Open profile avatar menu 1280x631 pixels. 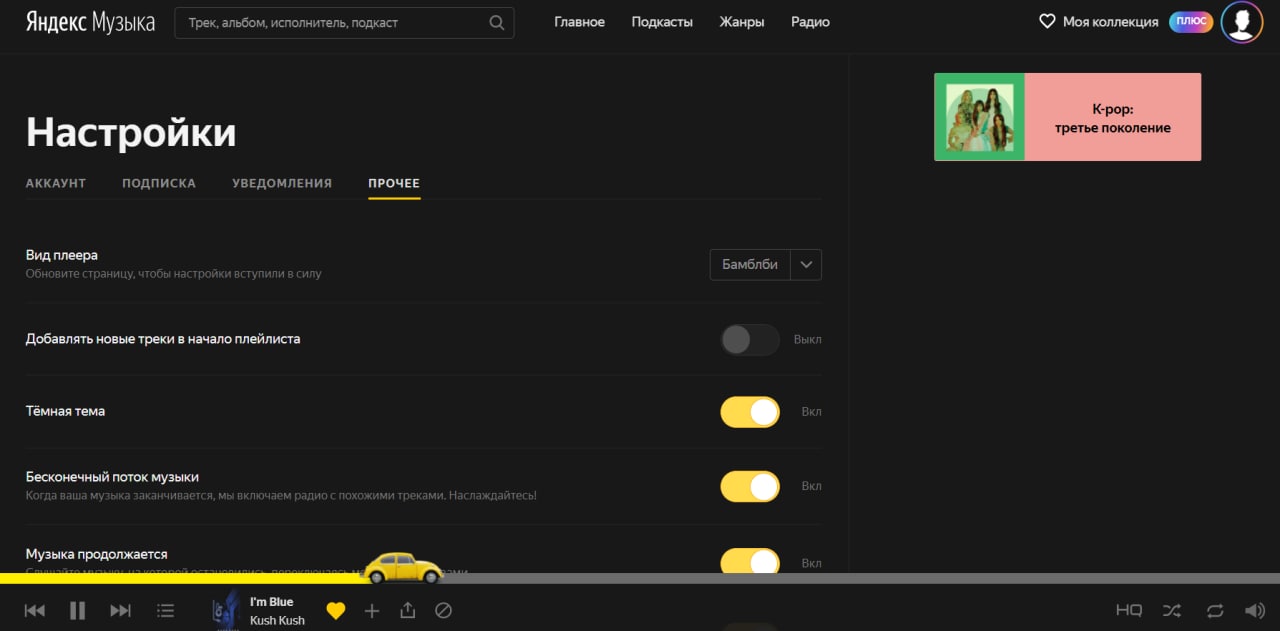pos(1242,22)
